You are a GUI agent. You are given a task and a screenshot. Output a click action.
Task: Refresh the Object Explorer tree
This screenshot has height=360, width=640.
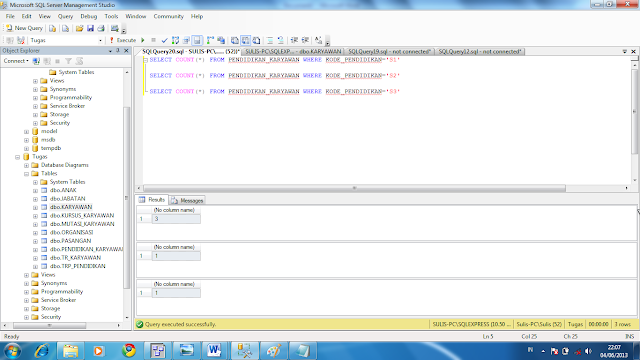coord(79,61)
